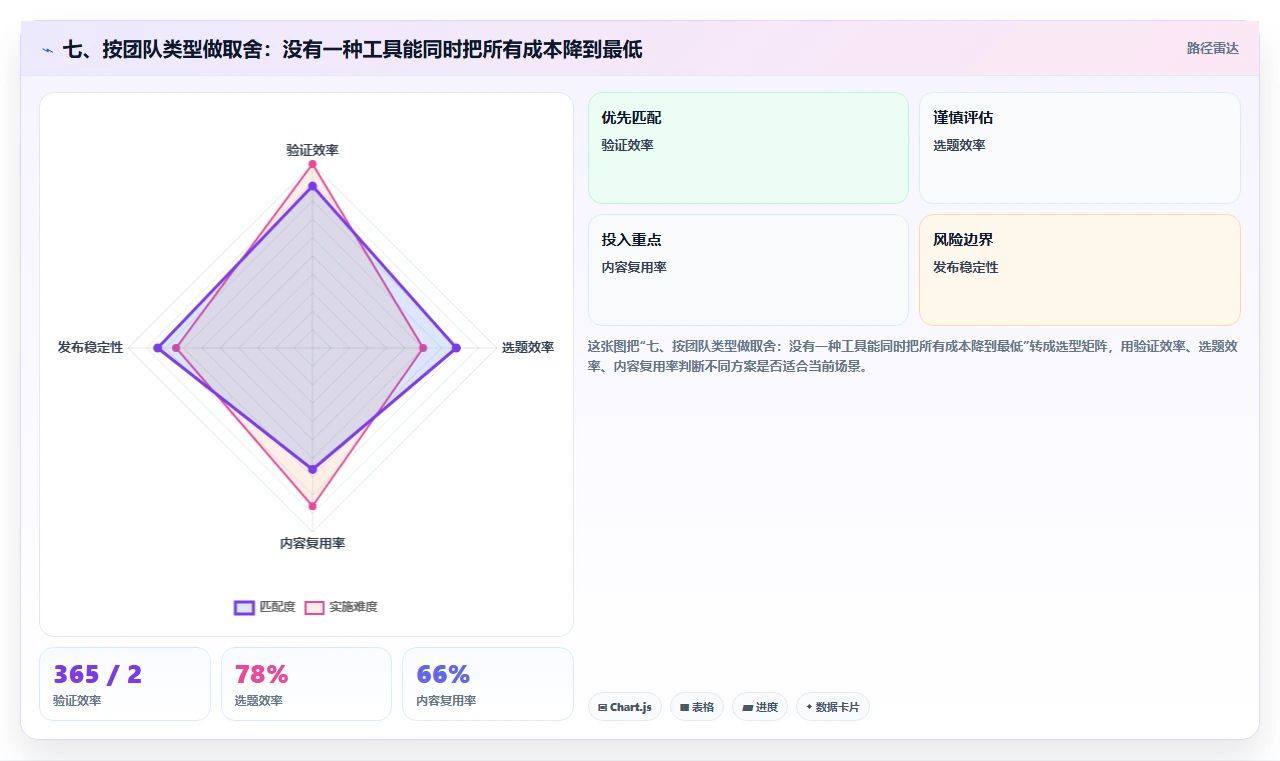
Task: Click the 进度 tag
Action: click(760, 707)
